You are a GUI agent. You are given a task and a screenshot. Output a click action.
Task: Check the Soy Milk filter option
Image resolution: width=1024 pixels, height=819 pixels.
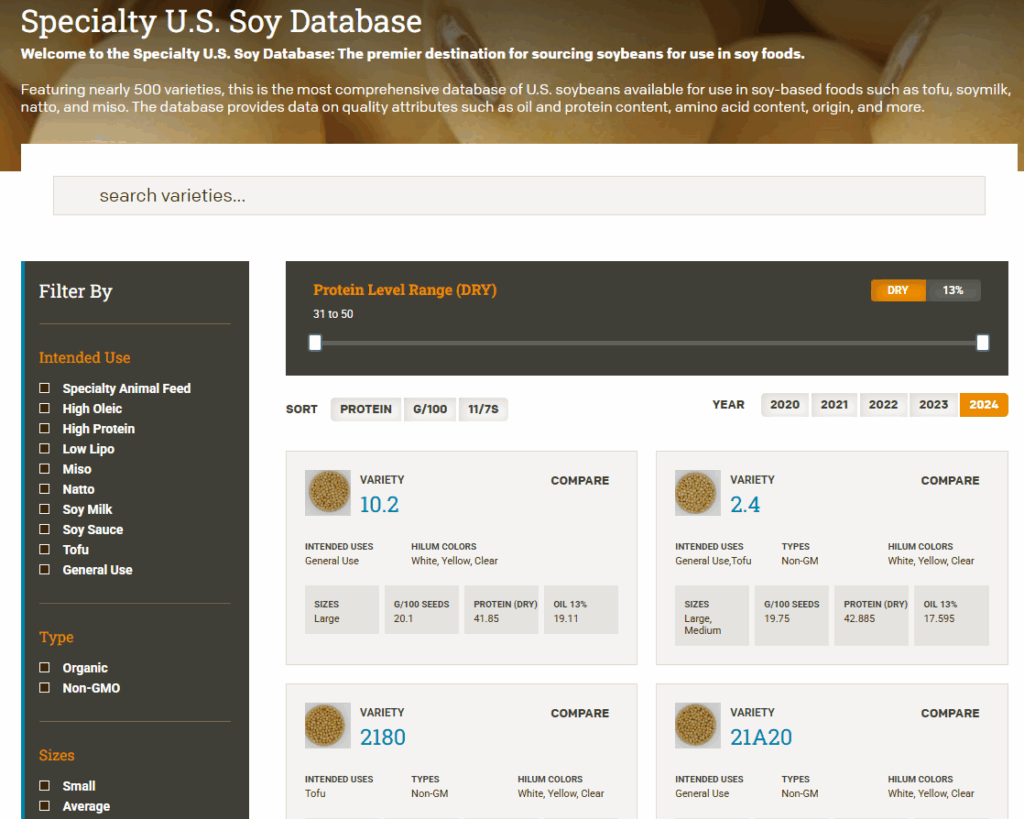point(44,509)
